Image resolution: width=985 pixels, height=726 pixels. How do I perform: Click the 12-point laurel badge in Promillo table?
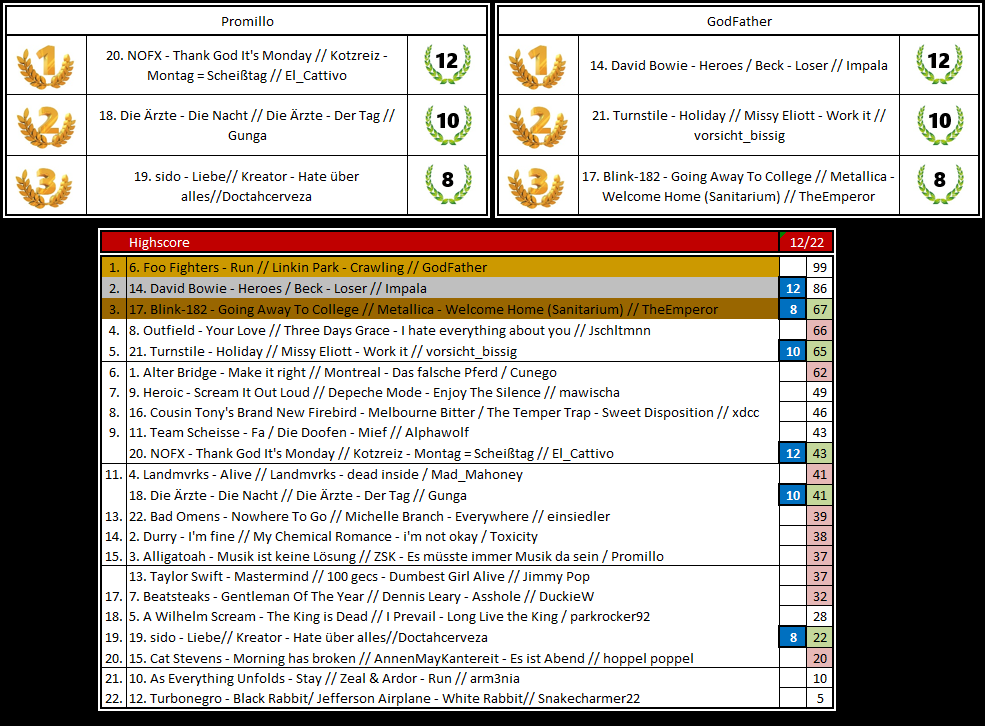[447, 63]
